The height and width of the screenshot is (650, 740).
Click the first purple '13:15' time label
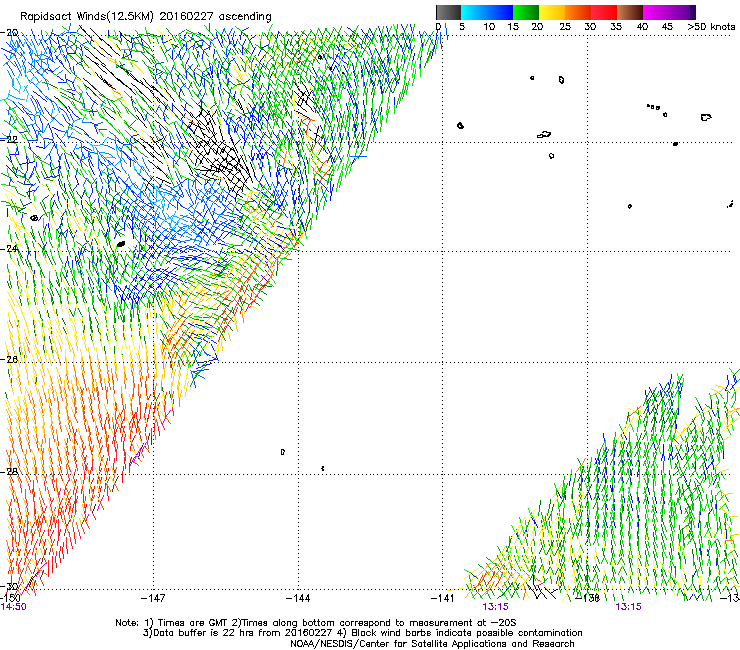(x=496, y=607)
